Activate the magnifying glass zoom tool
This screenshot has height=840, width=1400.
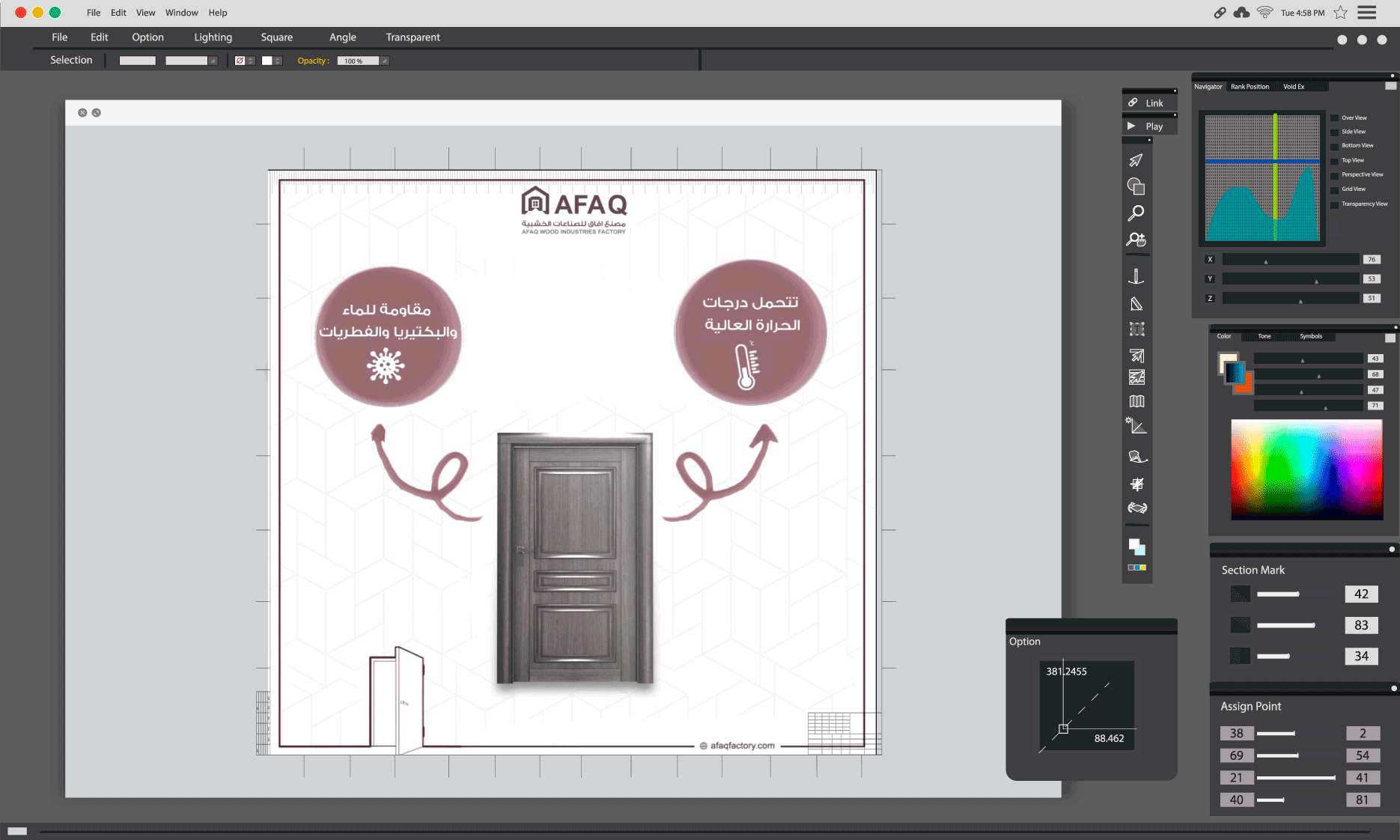1136,213
